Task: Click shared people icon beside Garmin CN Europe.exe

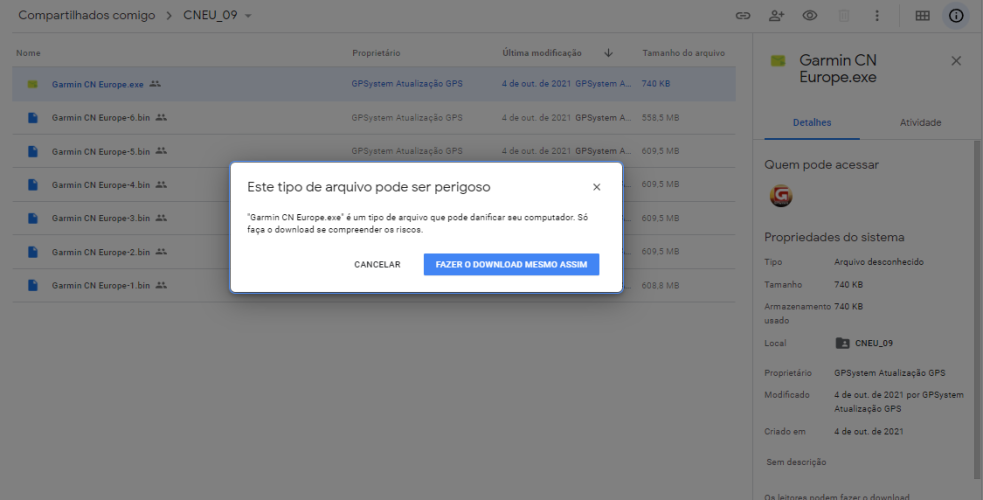Action: pos(155,84)
